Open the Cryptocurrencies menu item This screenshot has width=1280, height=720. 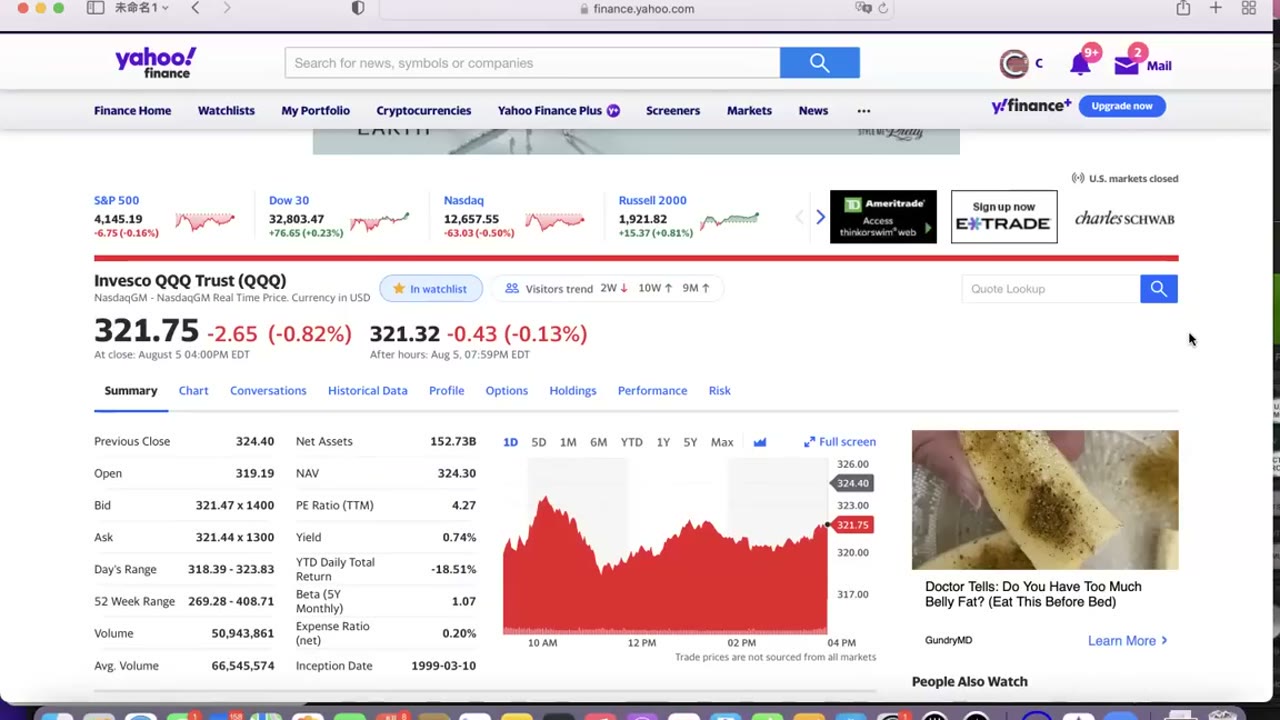tap(423, 111)
